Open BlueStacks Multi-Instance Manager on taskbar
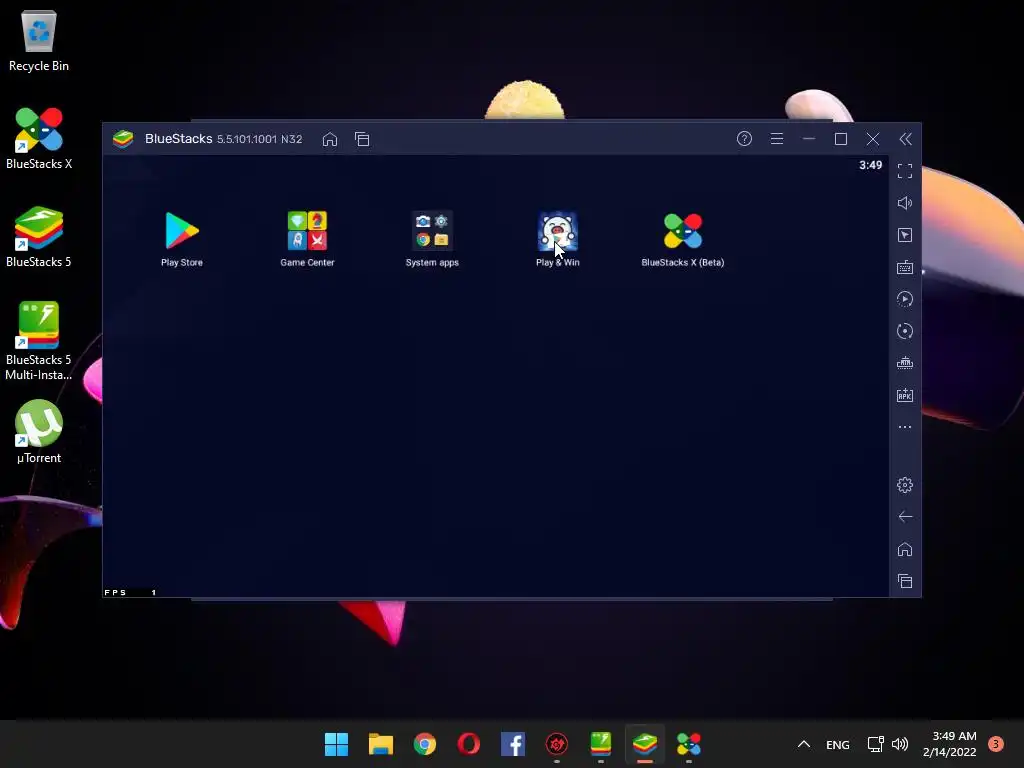Viewport: 1024px width, 768px height. tap(601, 744)
